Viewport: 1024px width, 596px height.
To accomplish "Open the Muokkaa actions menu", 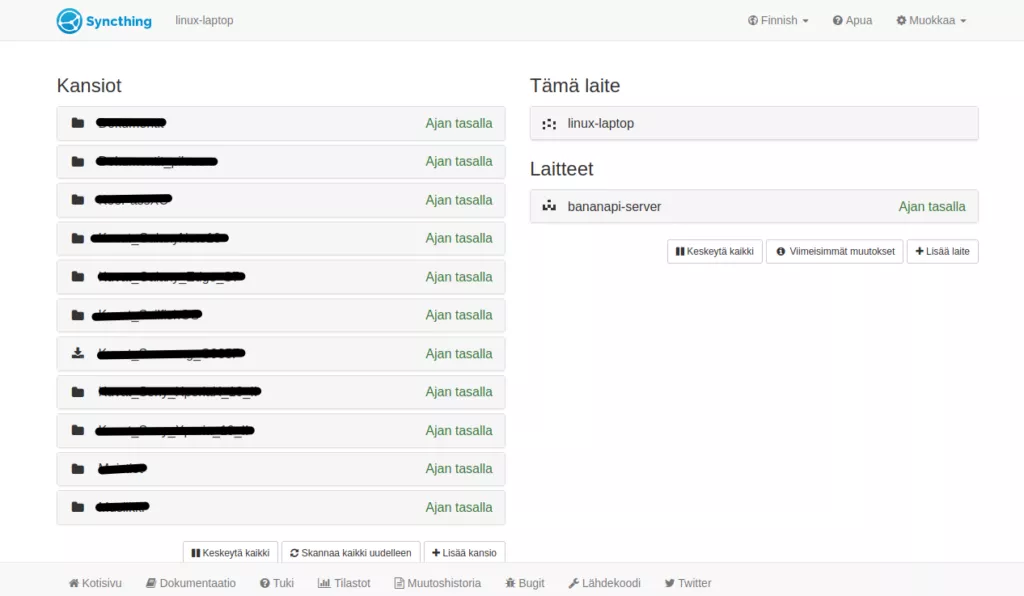I will [x=931, y=20].
